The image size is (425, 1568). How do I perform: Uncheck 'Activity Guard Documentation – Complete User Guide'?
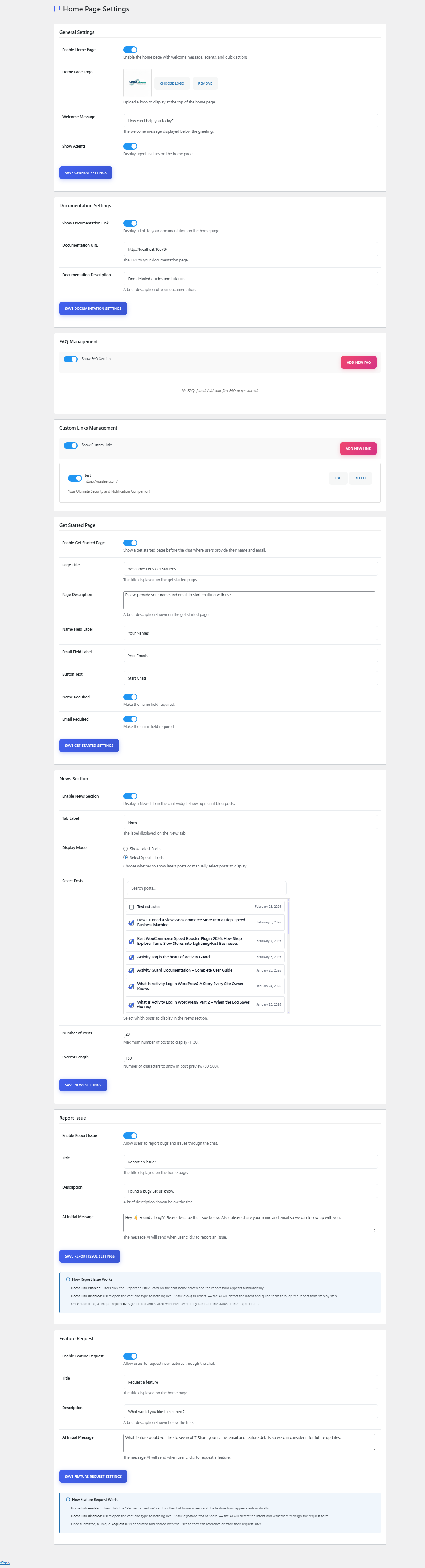pos(132,970)
